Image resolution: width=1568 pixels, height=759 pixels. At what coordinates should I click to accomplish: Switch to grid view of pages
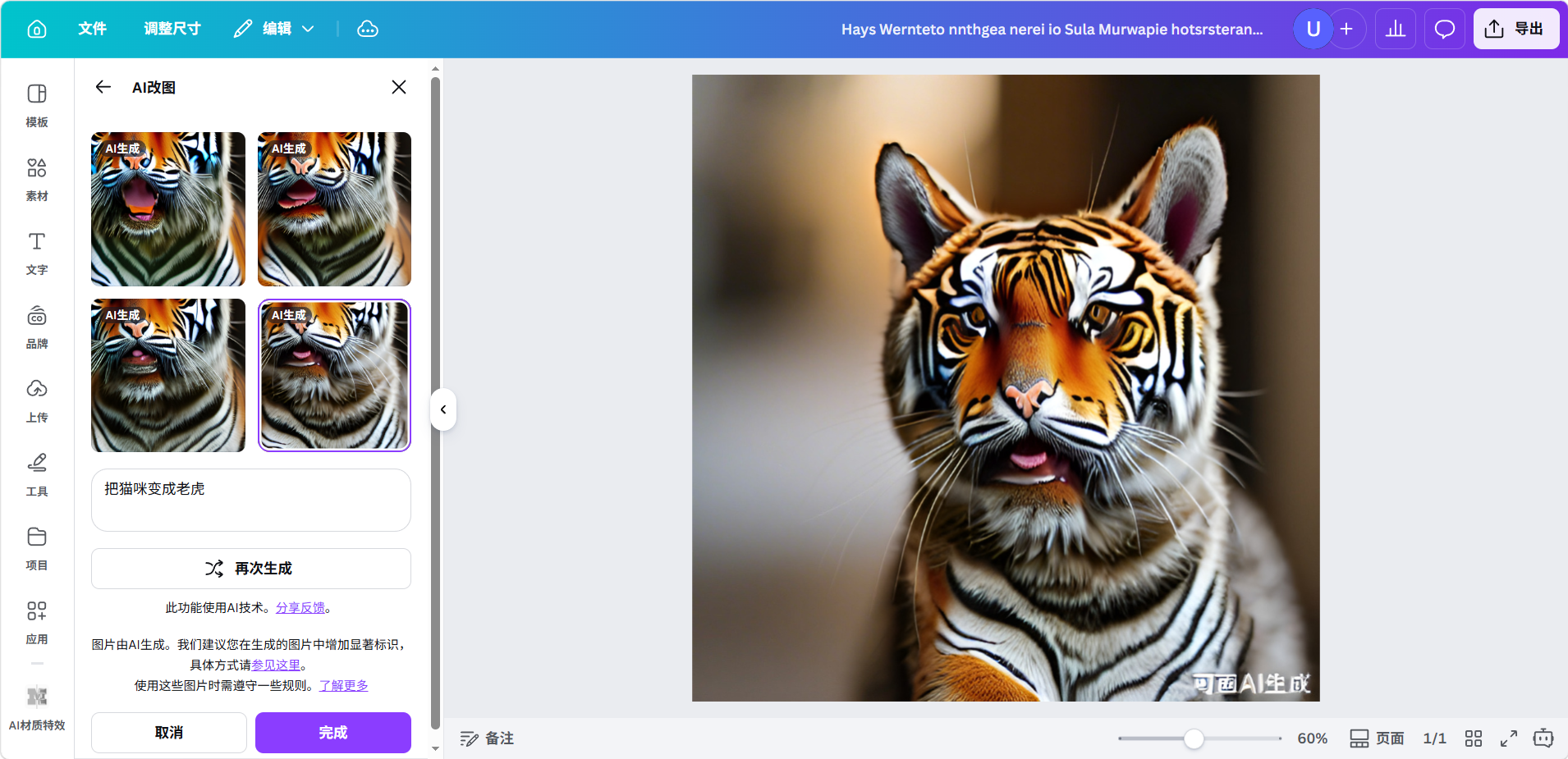pos(1474,738)
